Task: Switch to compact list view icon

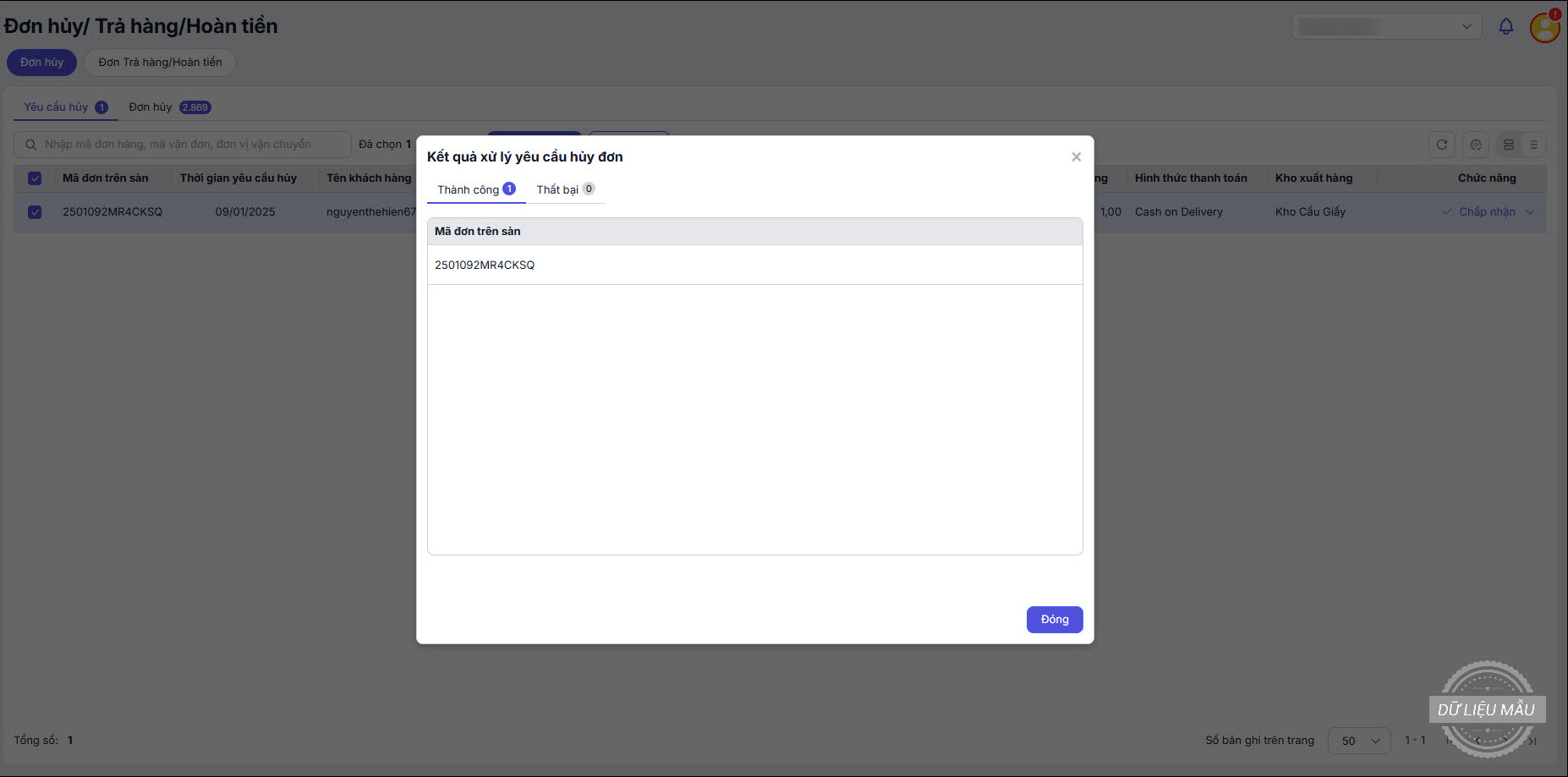Action: (x=1533, y=145)
